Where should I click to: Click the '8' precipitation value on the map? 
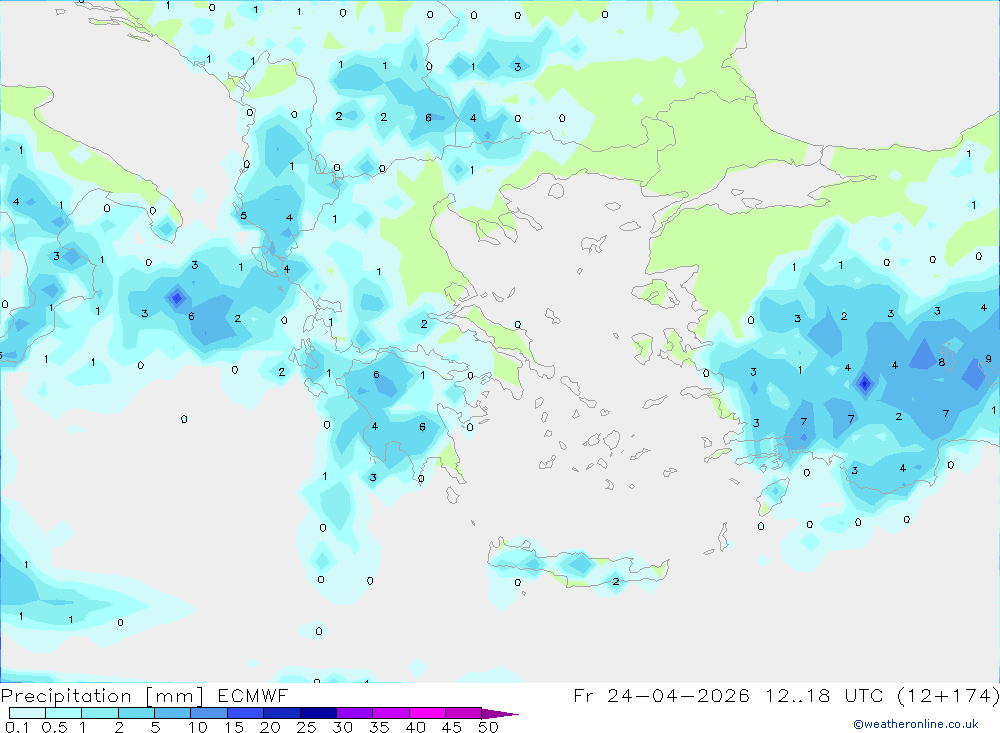(x=941, y=362)
